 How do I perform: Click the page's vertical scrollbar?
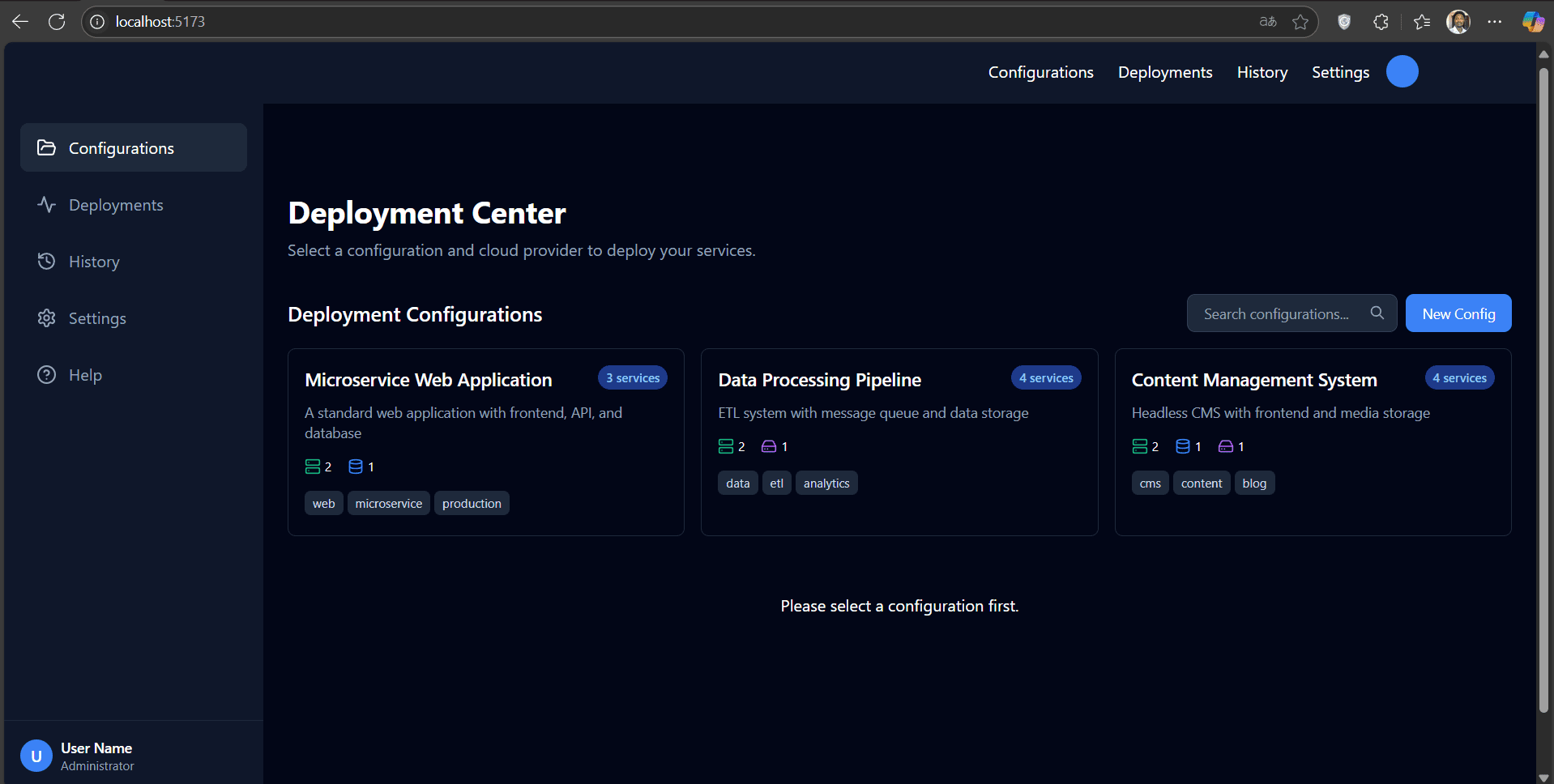click(x=1543, y=389)
